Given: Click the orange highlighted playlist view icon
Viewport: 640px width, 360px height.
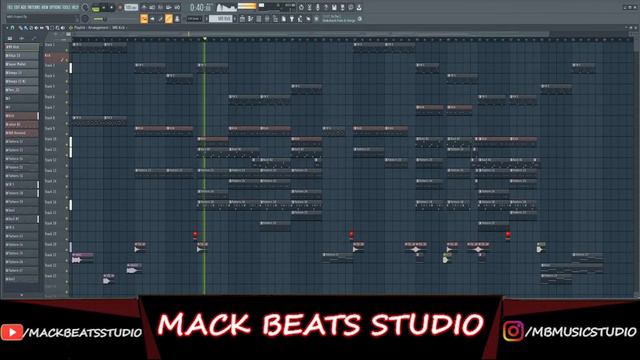Looking at the screenshot, I should tap(144, 18).
